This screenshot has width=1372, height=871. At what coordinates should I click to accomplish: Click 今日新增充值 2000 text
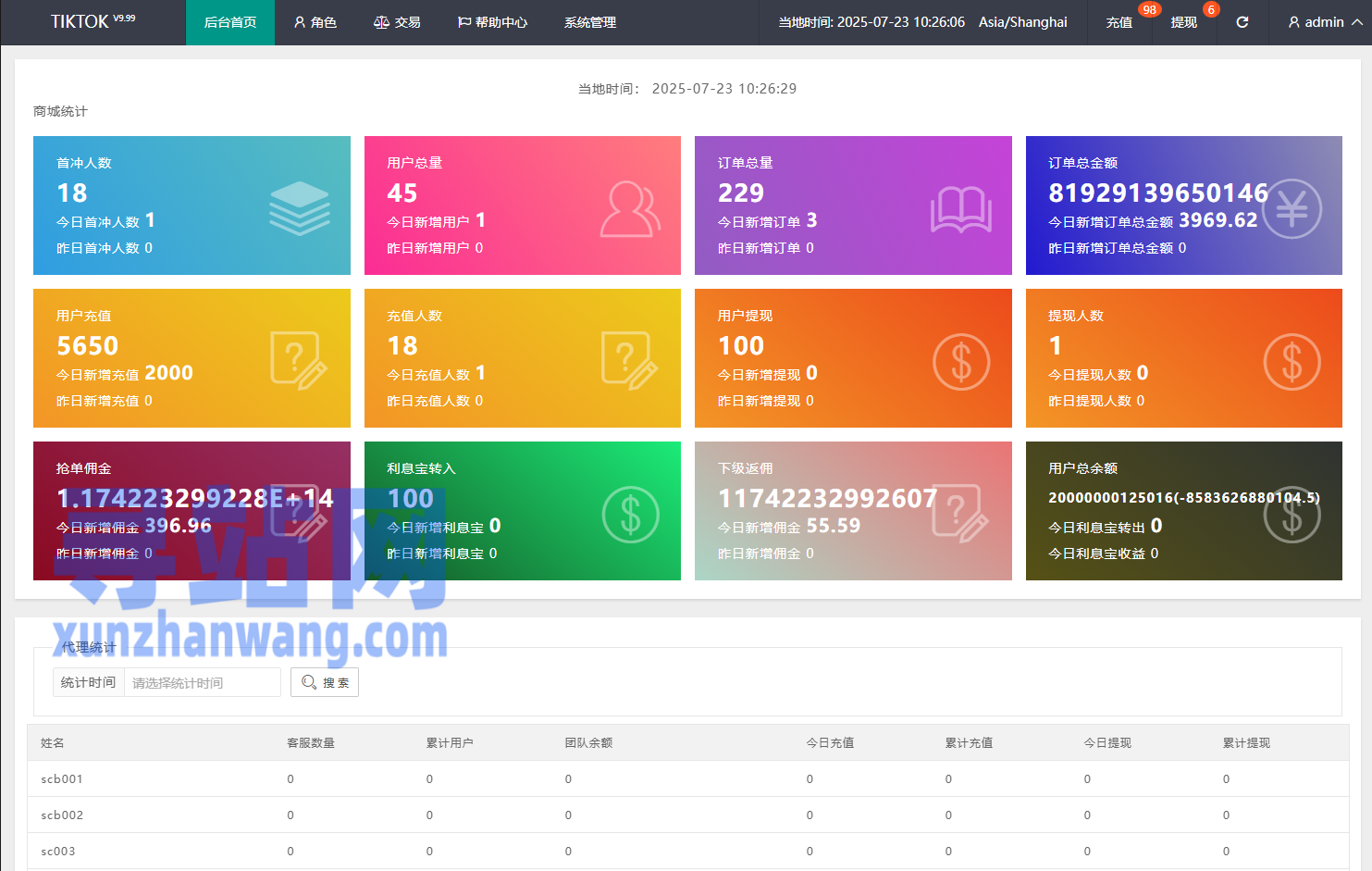125,373
